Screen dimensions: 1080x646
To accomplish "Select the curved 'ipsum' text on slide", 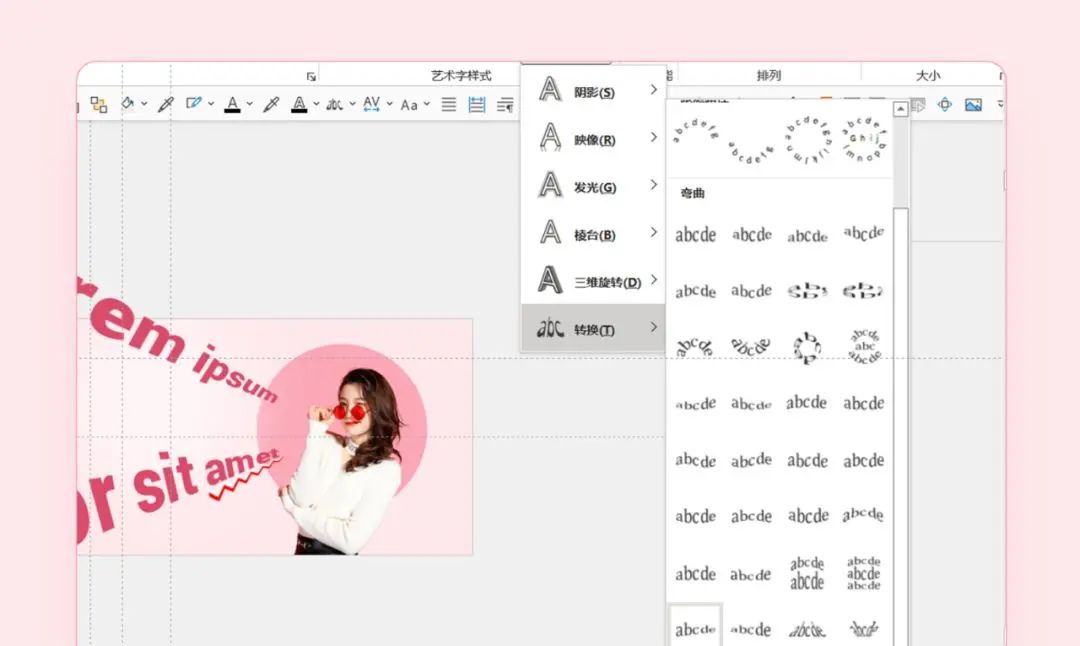I will click(236, 374).
